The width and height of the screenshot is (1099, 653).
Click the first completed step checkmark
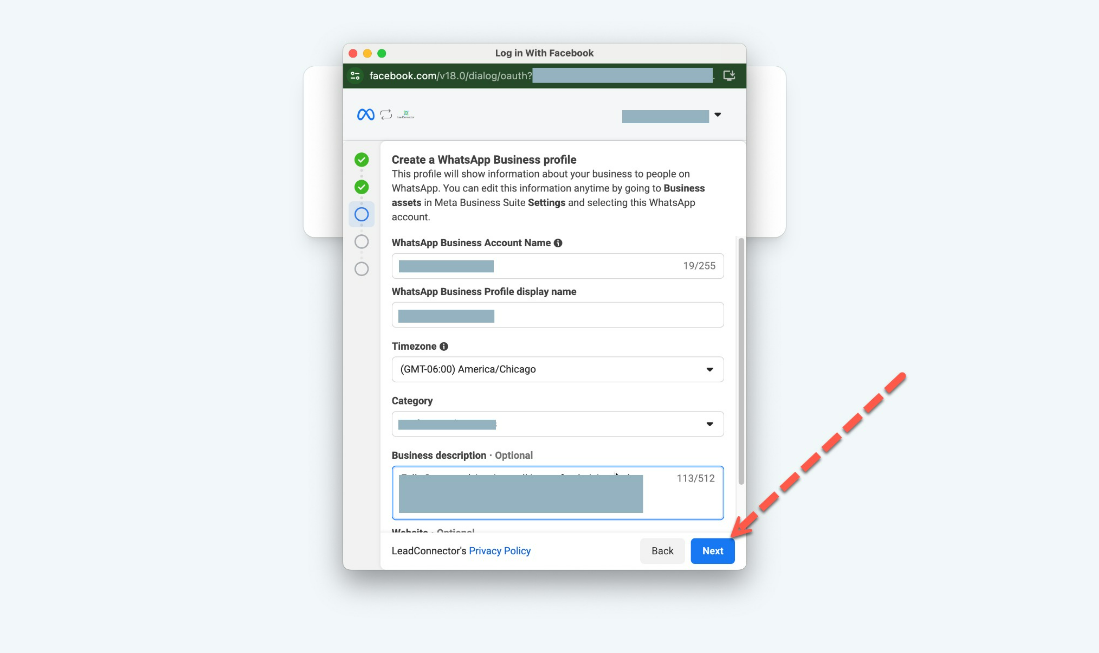point(361,160)
